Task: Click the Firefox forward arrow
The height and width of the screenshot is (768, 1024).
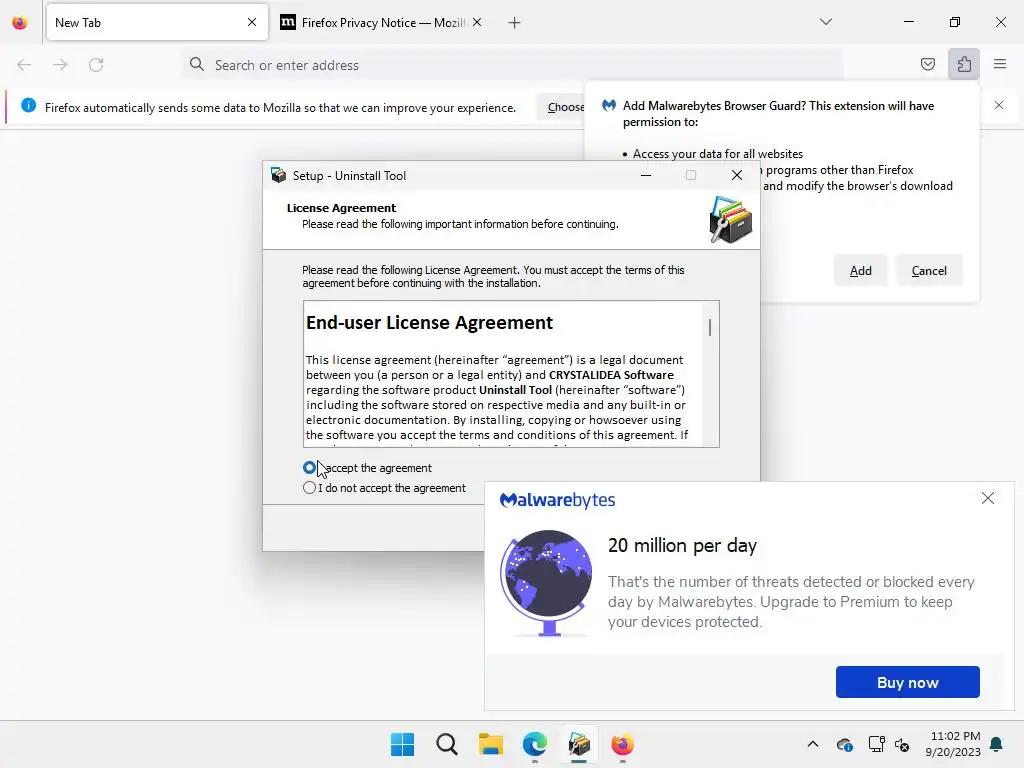Action: pos(60,65)
